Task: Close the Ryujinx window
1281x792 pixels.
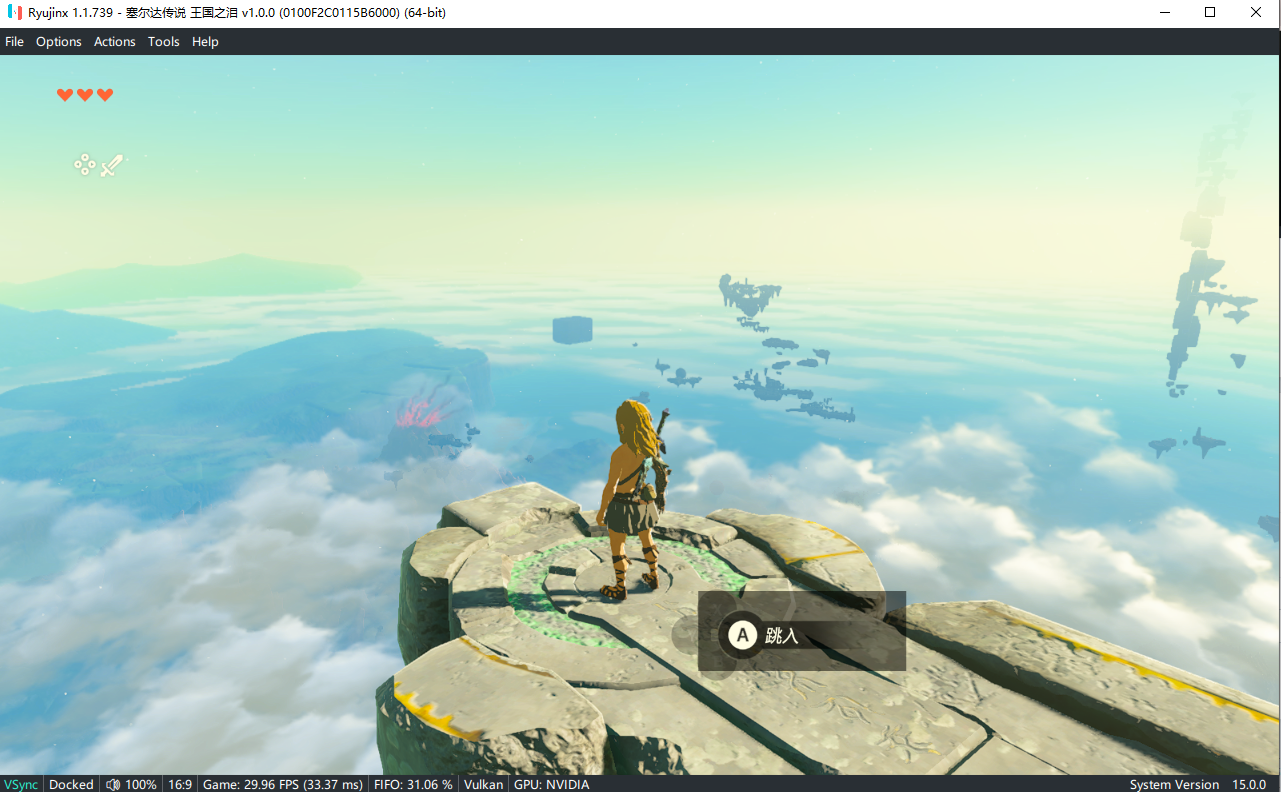Action: [x=1256, y=12]
